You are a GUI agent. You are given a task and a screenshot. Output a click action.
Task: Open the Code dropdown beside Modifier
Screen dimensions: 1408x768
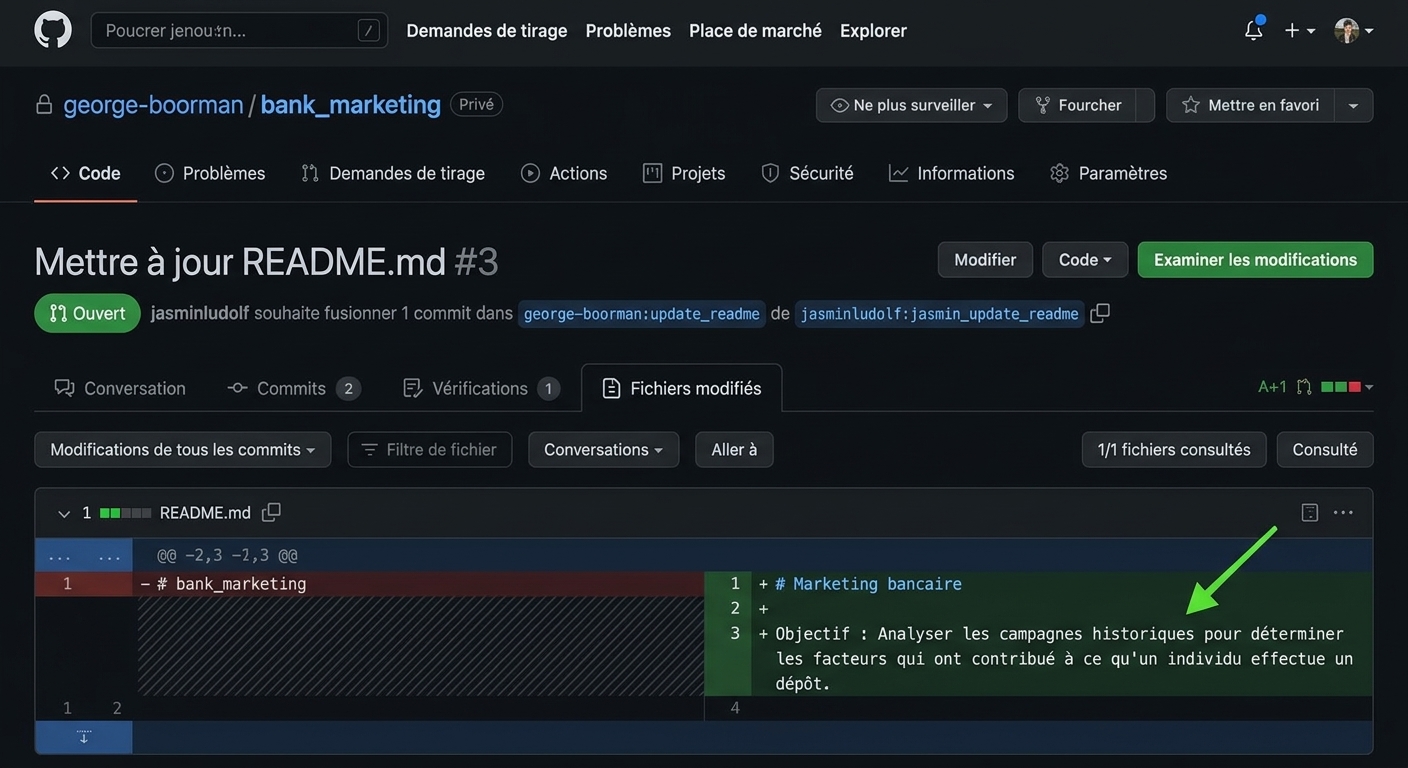[x=1085, y=260]
